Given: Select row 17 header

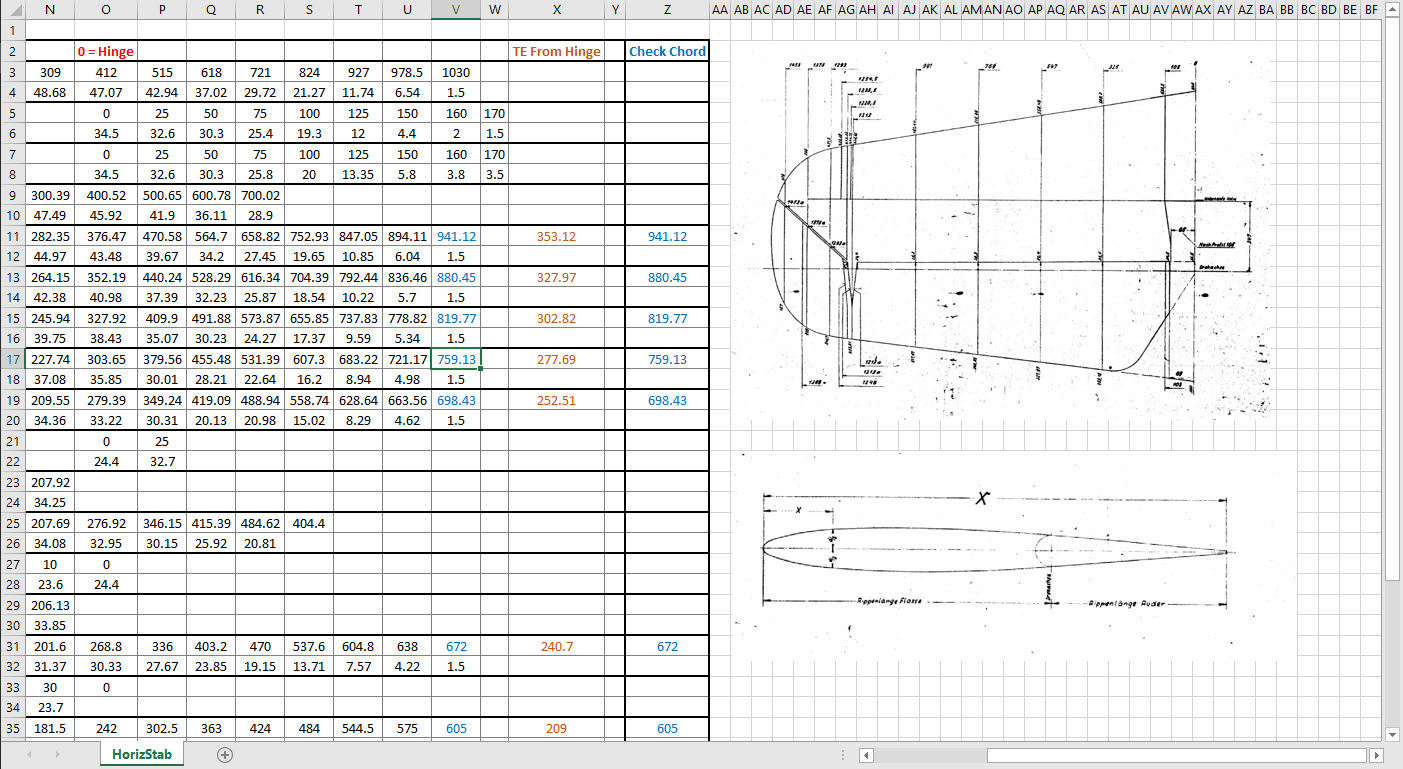Looking at the screenshot, I should (x=11, y=359).
